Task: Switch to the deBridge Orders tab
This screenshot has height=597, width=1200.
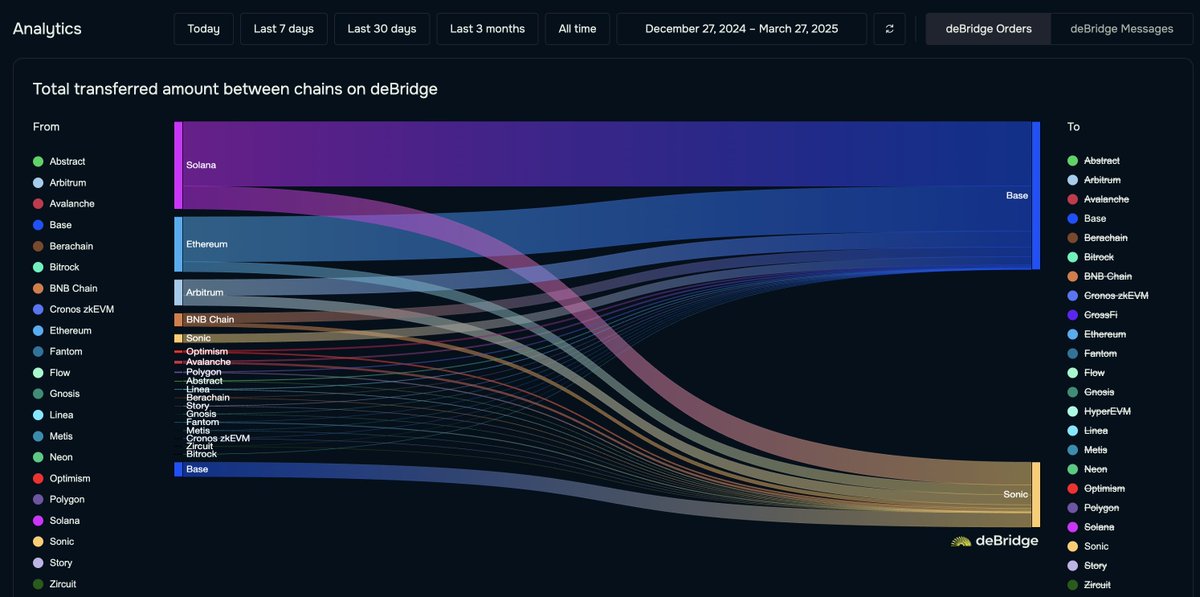Action: click(x=988, y=29)
